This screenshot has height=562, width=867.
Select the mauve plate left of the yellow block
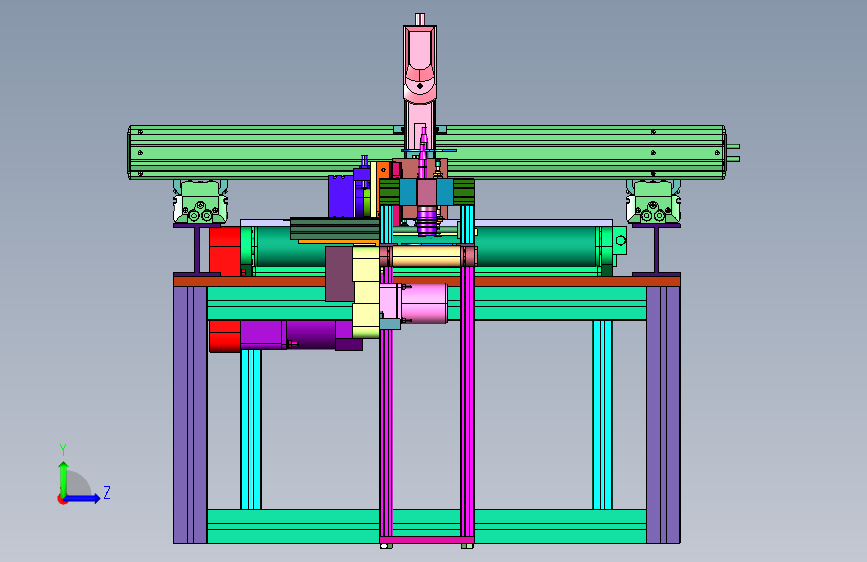coord(339,274)
